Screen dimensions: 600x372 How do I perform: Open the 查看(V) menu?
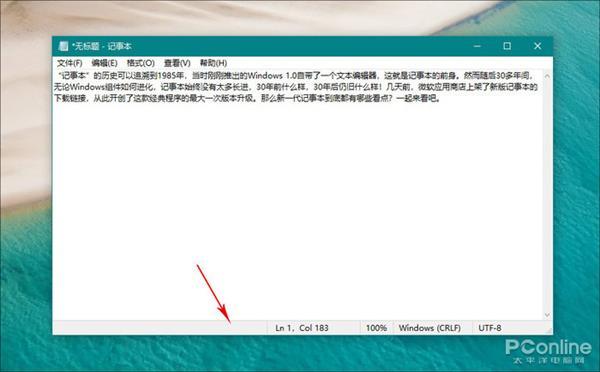pos(177,63)
